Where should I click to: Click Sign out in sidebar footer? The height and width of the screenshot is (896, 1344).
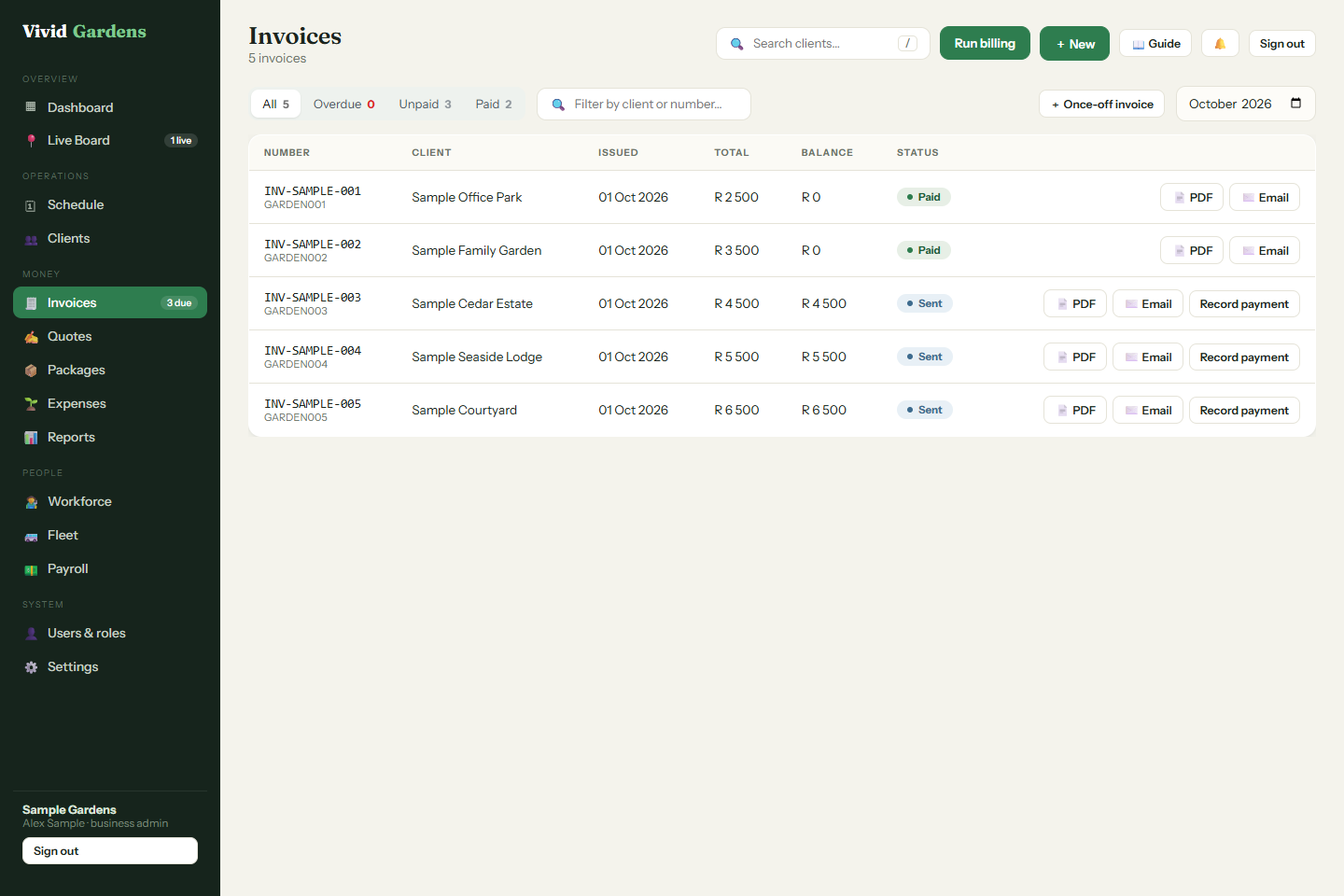tap(110, 850)
